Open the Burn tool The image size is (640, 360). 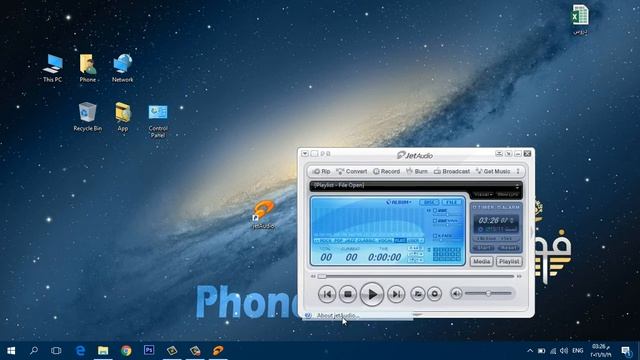[417, 171]
